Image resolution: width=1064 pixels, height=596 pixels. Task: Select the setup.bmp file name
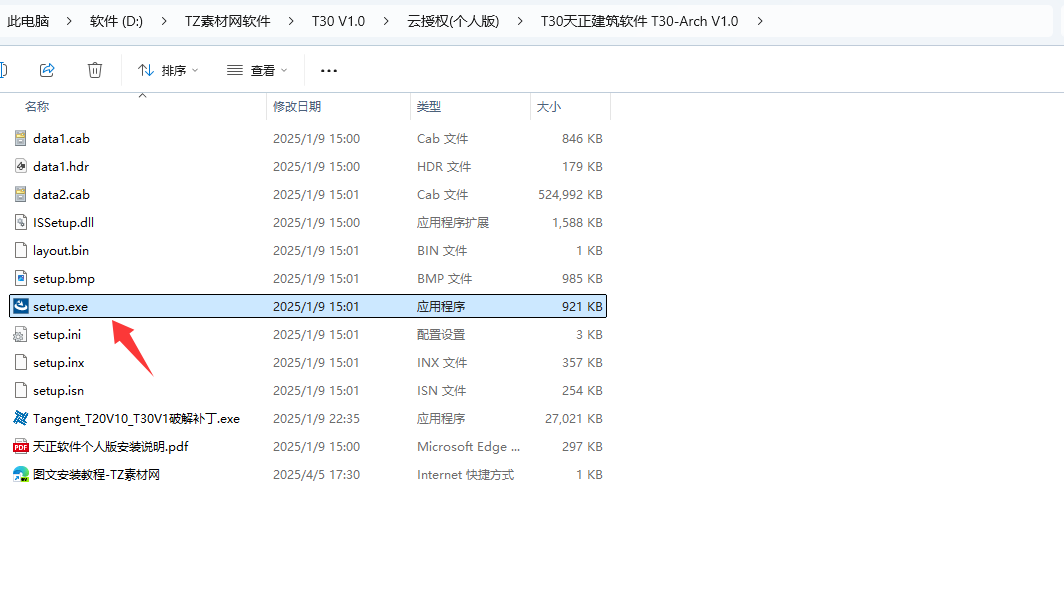[64, 278]
